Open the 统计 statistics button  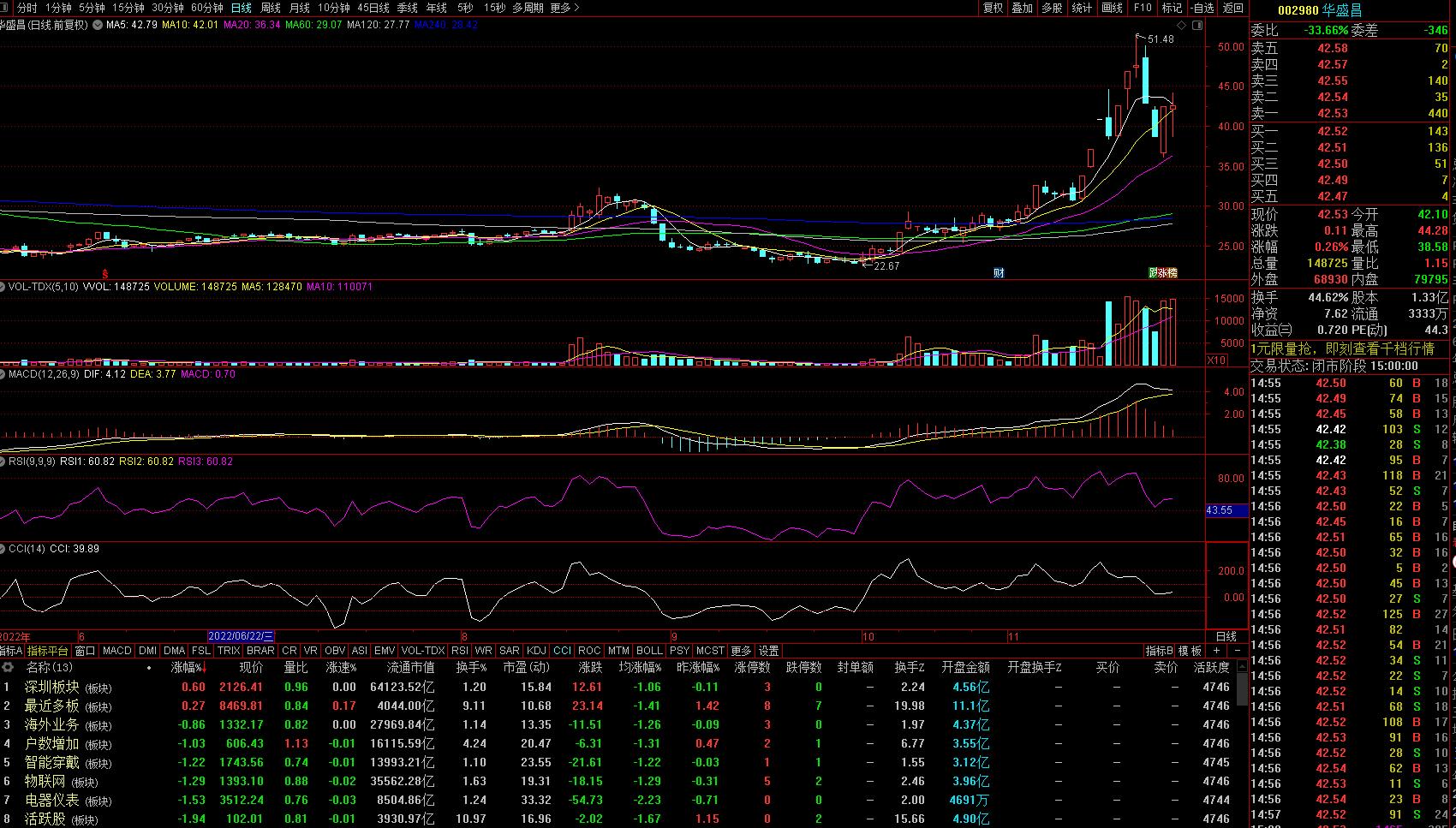point(1083,8)
